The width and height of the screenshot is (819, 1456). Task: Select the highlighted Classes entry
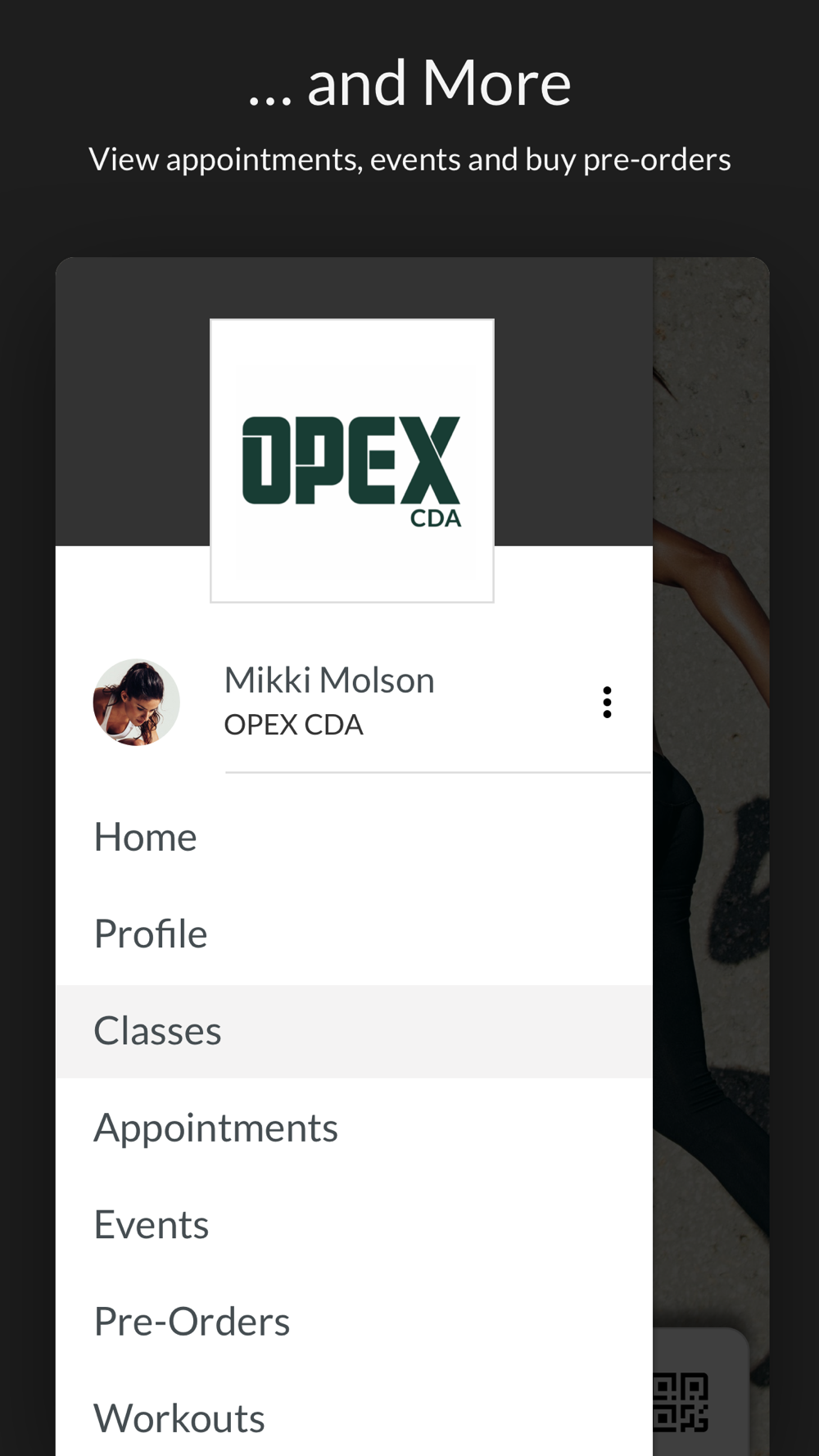[x=354, y=1031]
